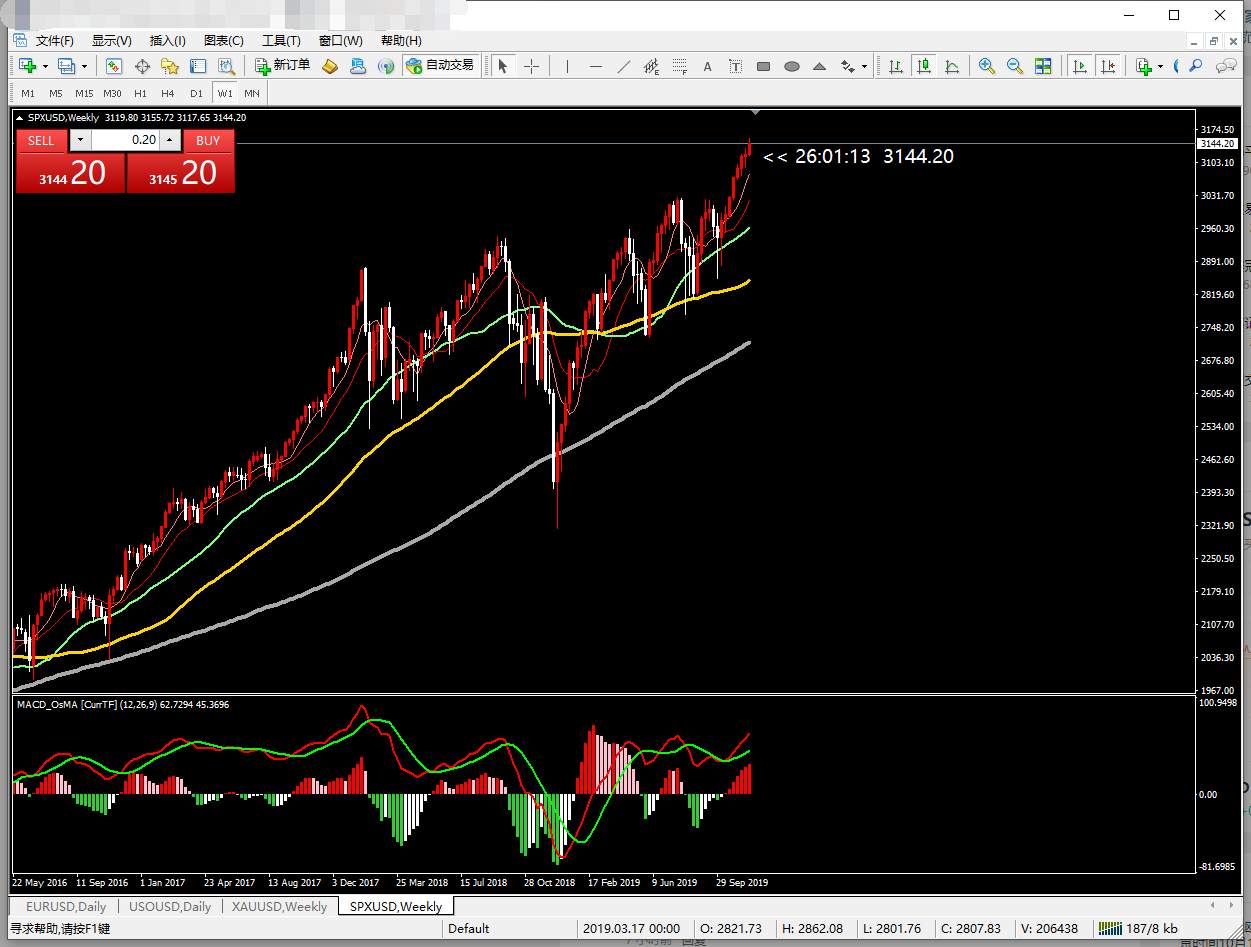Click the yellow book icon beside 新订单

point(330,66)
